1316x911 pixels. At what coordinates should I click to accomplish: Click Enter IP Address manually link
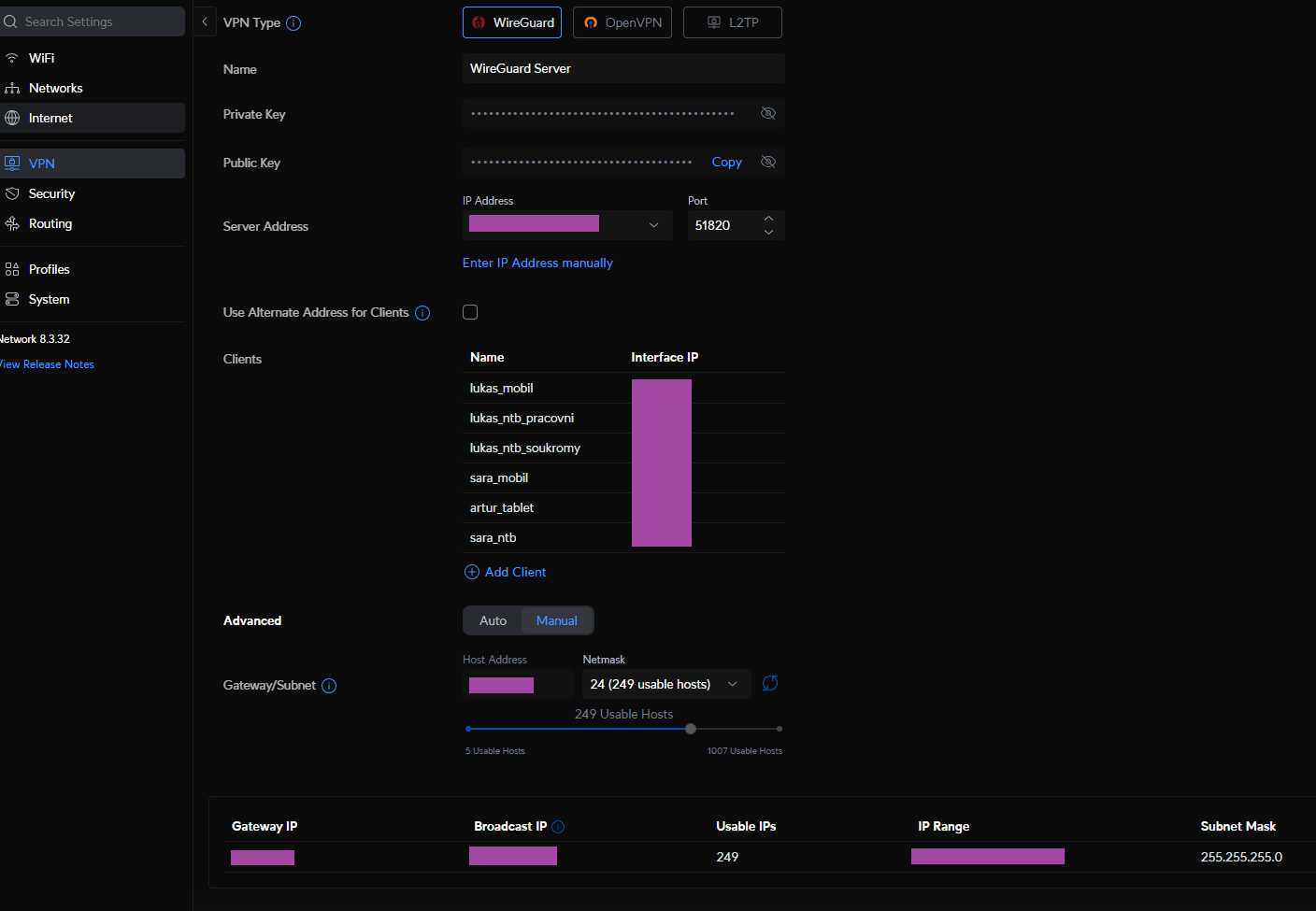click(x=537, y=263)
